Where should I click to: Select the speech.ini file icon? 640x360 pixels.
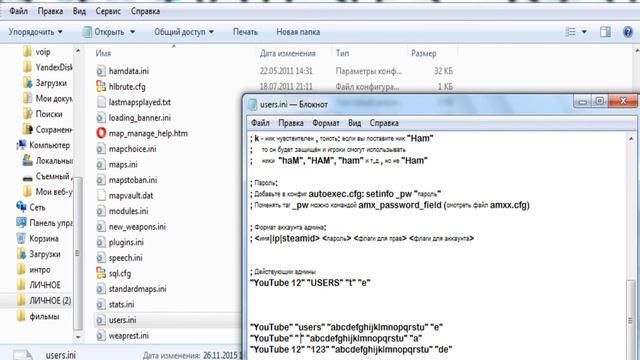coord(101,258)
